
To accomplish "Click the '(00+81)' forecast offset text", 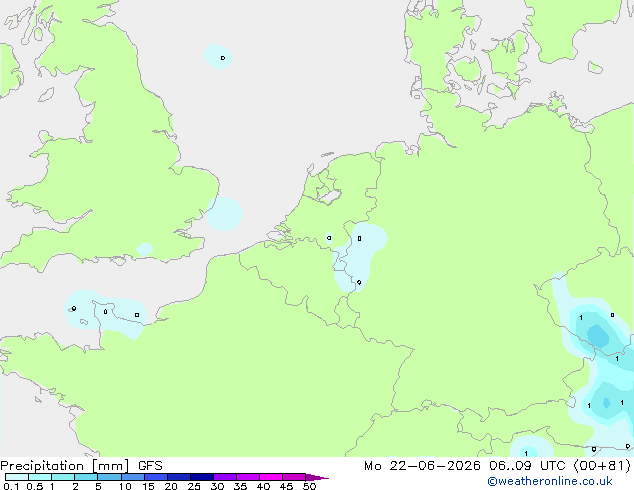I will [602, 466].
